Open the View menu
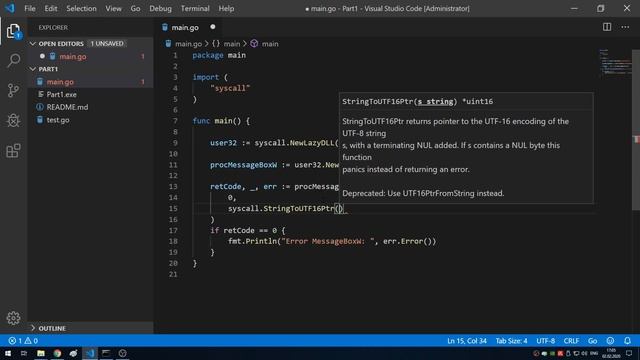Screen dimensions: 640x360 click(113, 8)
